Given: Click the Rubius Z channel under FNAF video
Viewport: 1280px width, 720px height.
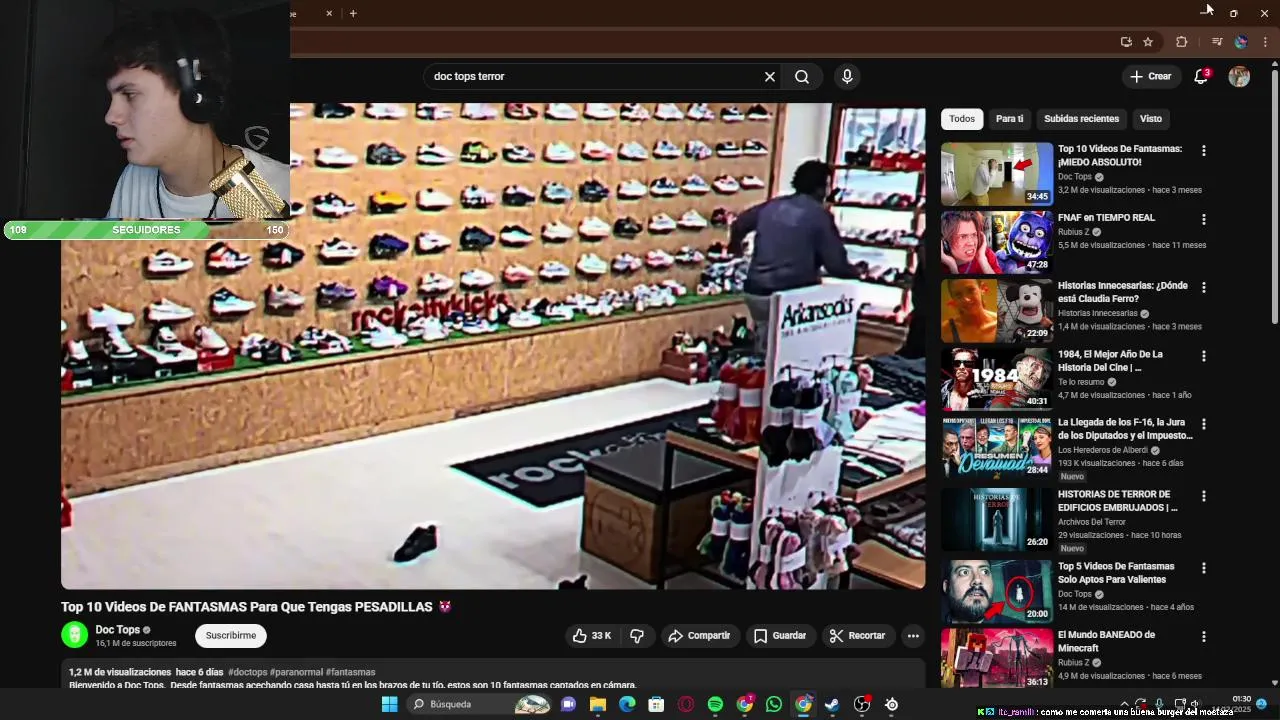Looking at the screenshot, I should [1074, 232].
